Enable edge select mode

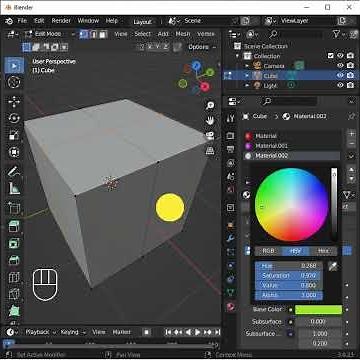94,34
